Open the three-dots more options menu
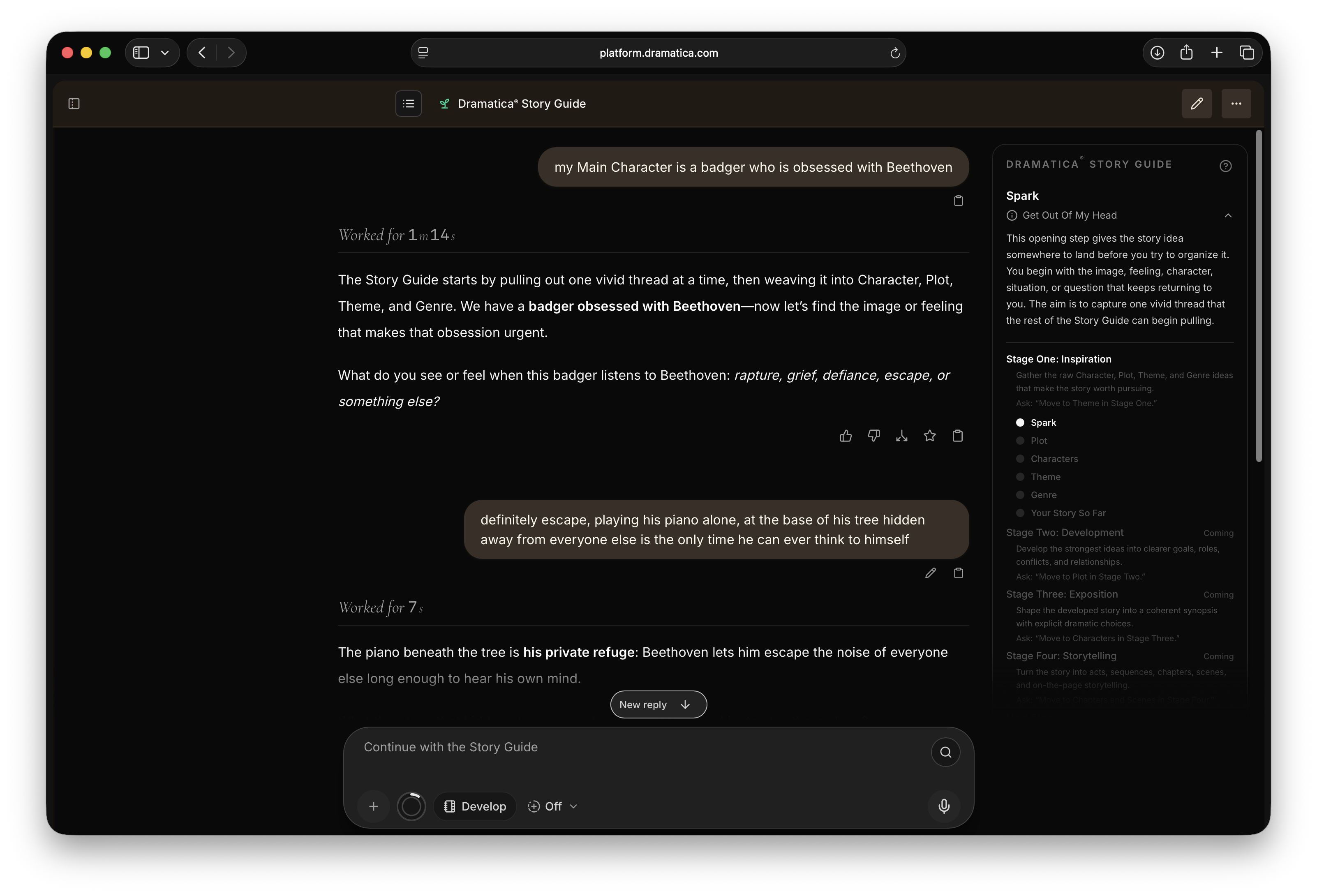Viewport: 1317px width, 896px height. [1236, 104]
